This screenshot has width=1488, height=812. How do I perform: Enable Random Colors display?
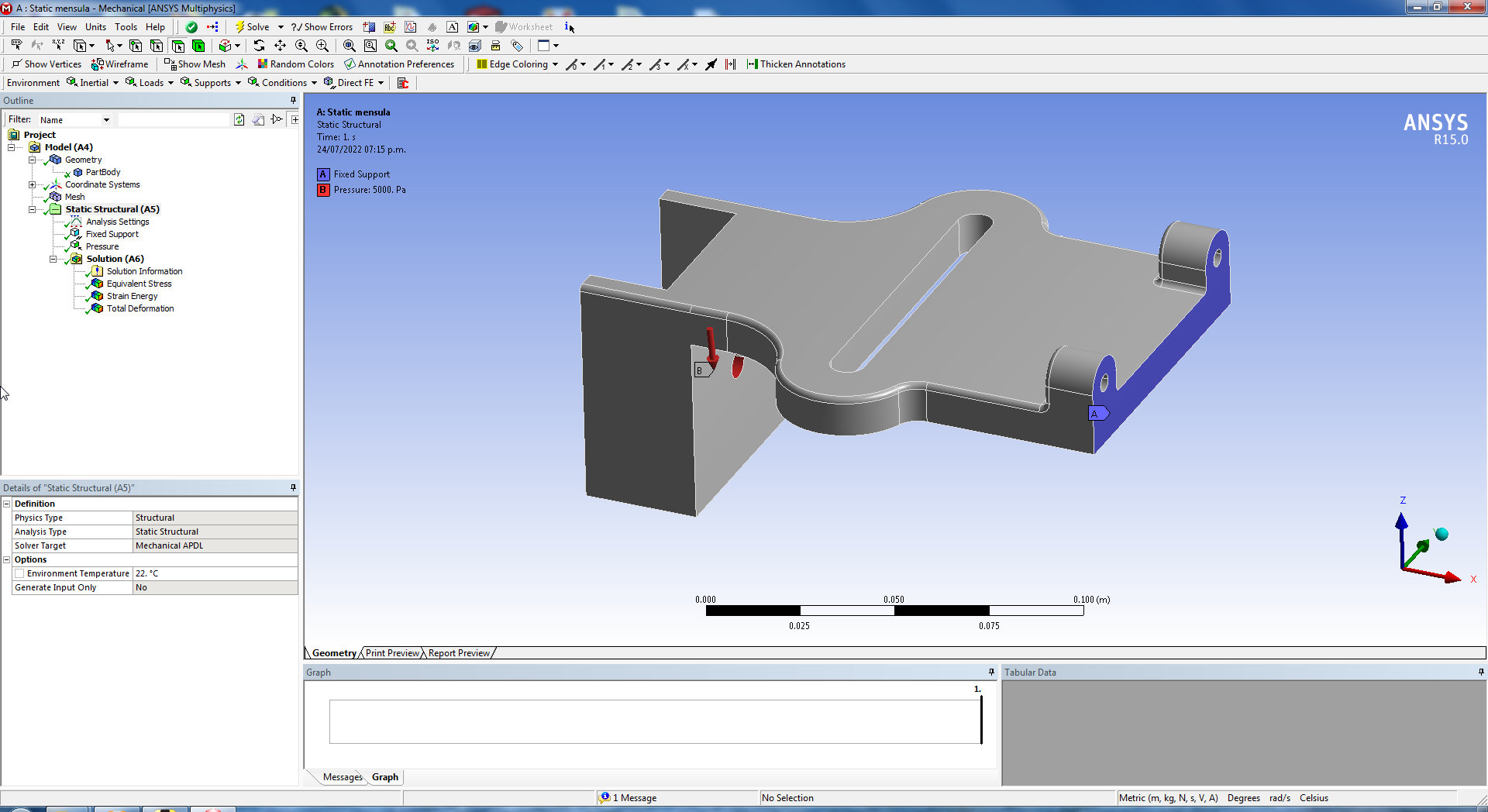[296, 64]
